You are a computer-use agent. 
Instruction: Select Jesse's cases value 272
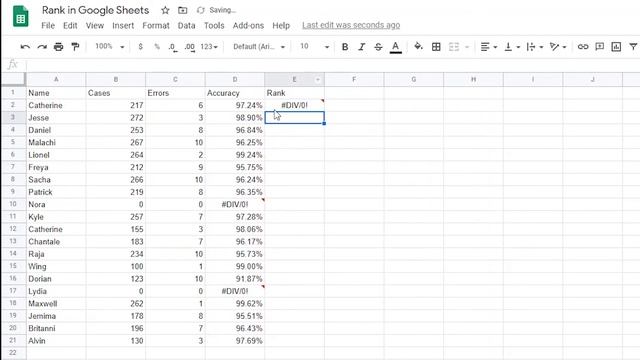(116, 118)
